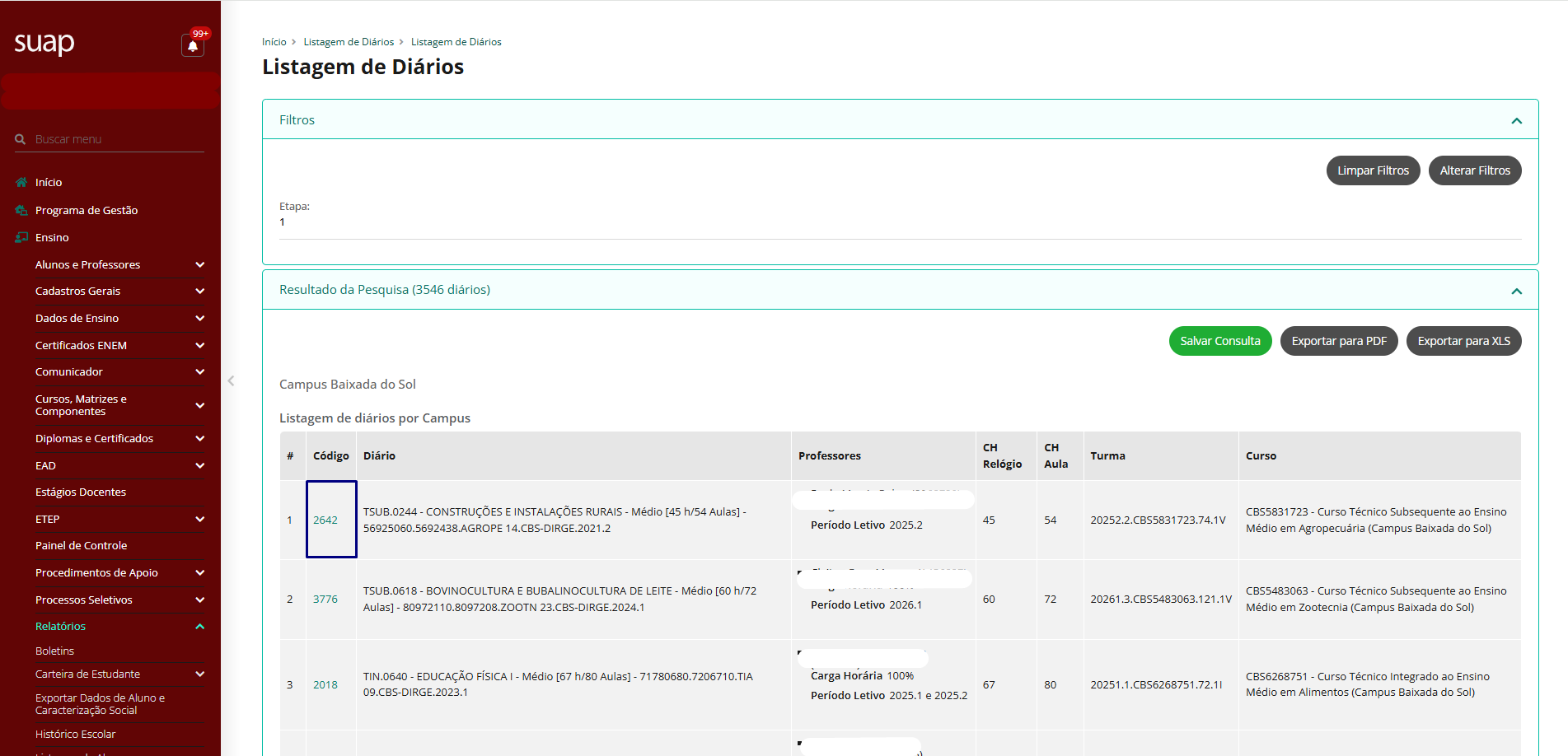Screen dimensions: 1568x756
Task: Collapse the Resultado da Pesquisa panel
Action: click(1516, 291)
